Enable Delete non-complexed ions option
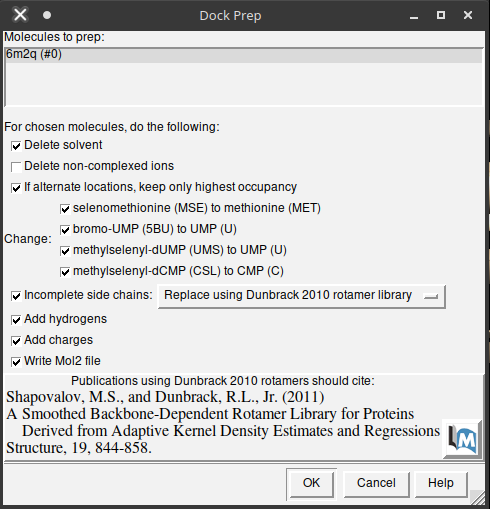This screenshot has height=509, width=490. [16, 167]
